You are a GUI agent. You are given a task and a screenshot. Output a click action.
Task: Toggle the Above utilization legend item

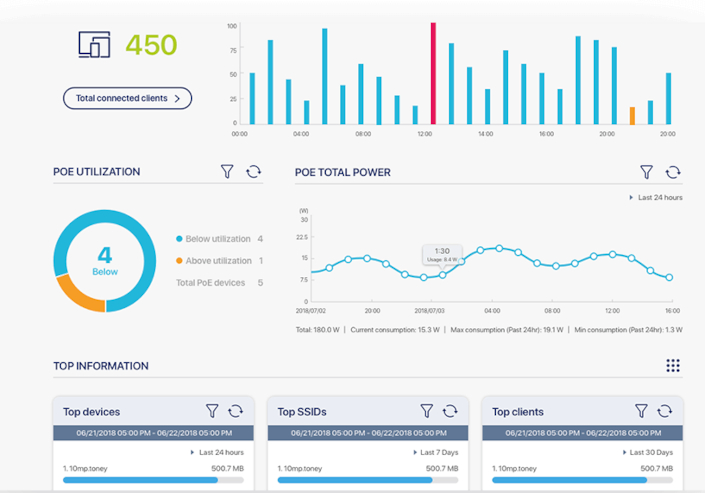click(x=214, y=261)
